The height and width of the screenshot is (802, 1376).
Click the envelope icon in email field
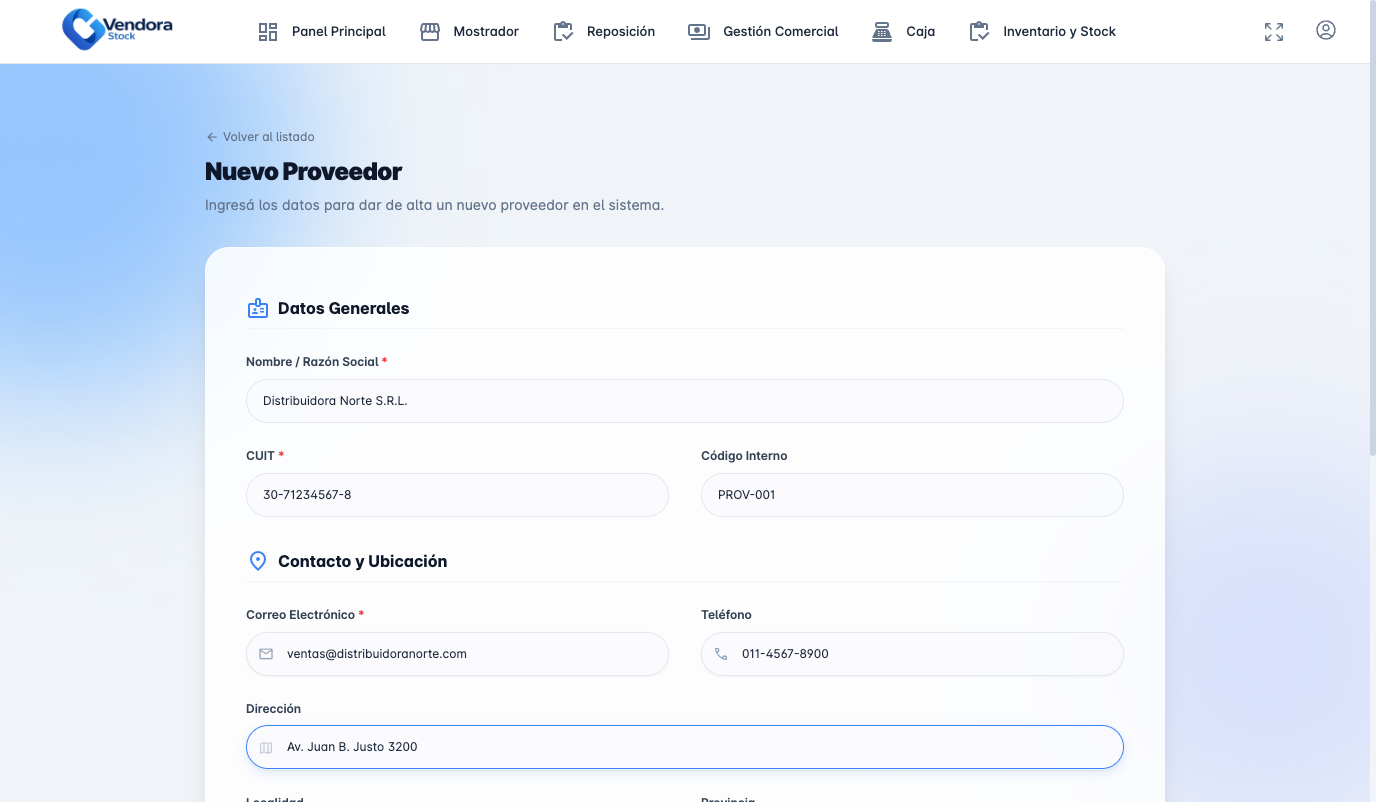pos(266,654)
